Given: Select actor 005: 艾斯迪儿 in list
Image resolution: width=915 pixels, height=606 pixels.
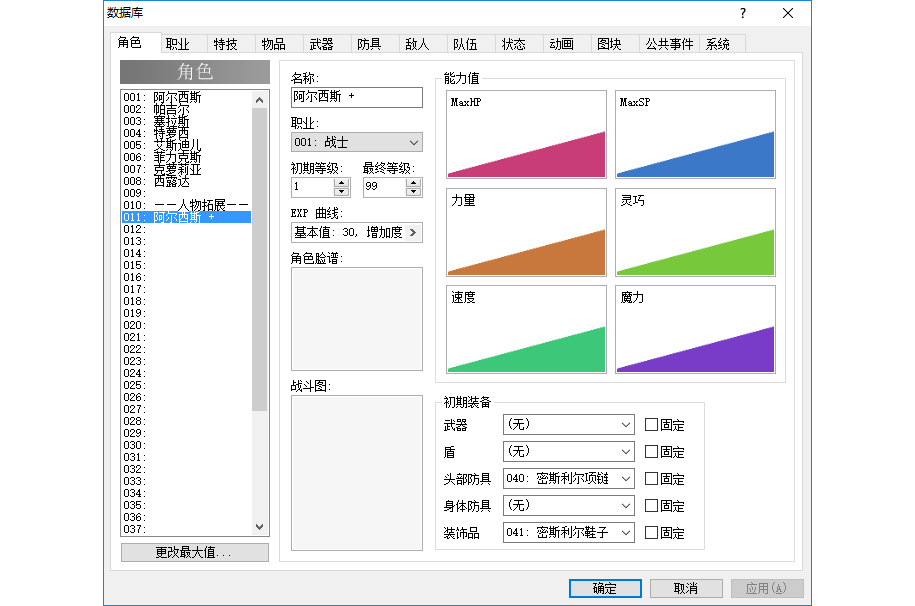Looking at the screenshot, I should point(187,145).
